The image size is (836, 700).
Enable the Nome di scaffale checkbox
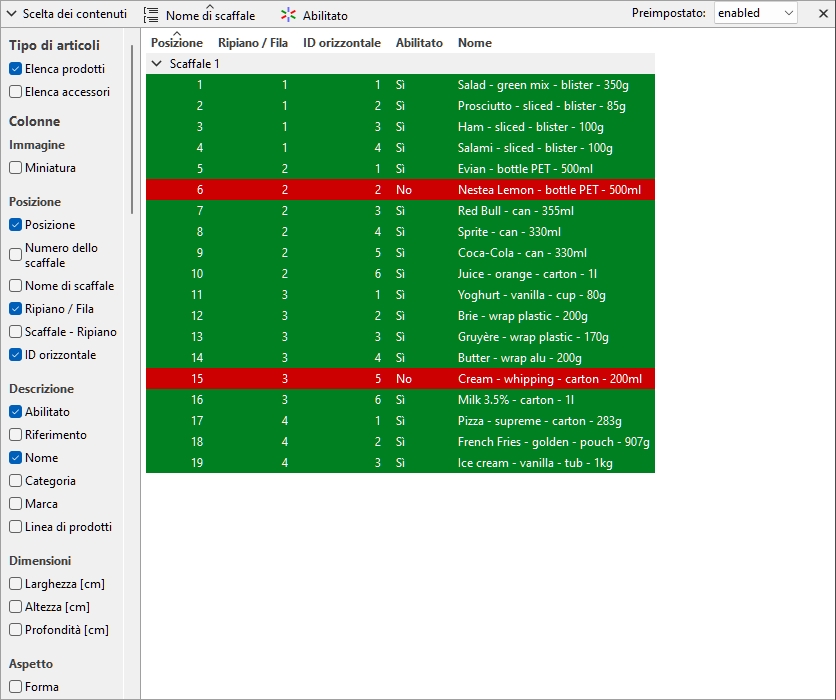pos(15,286)
